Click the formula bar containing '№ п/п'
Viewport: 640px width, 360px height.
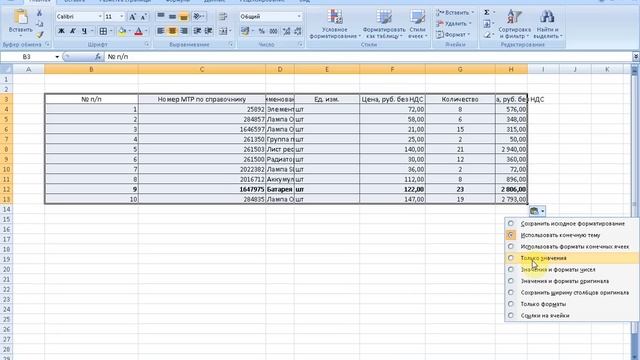point(367,57)
